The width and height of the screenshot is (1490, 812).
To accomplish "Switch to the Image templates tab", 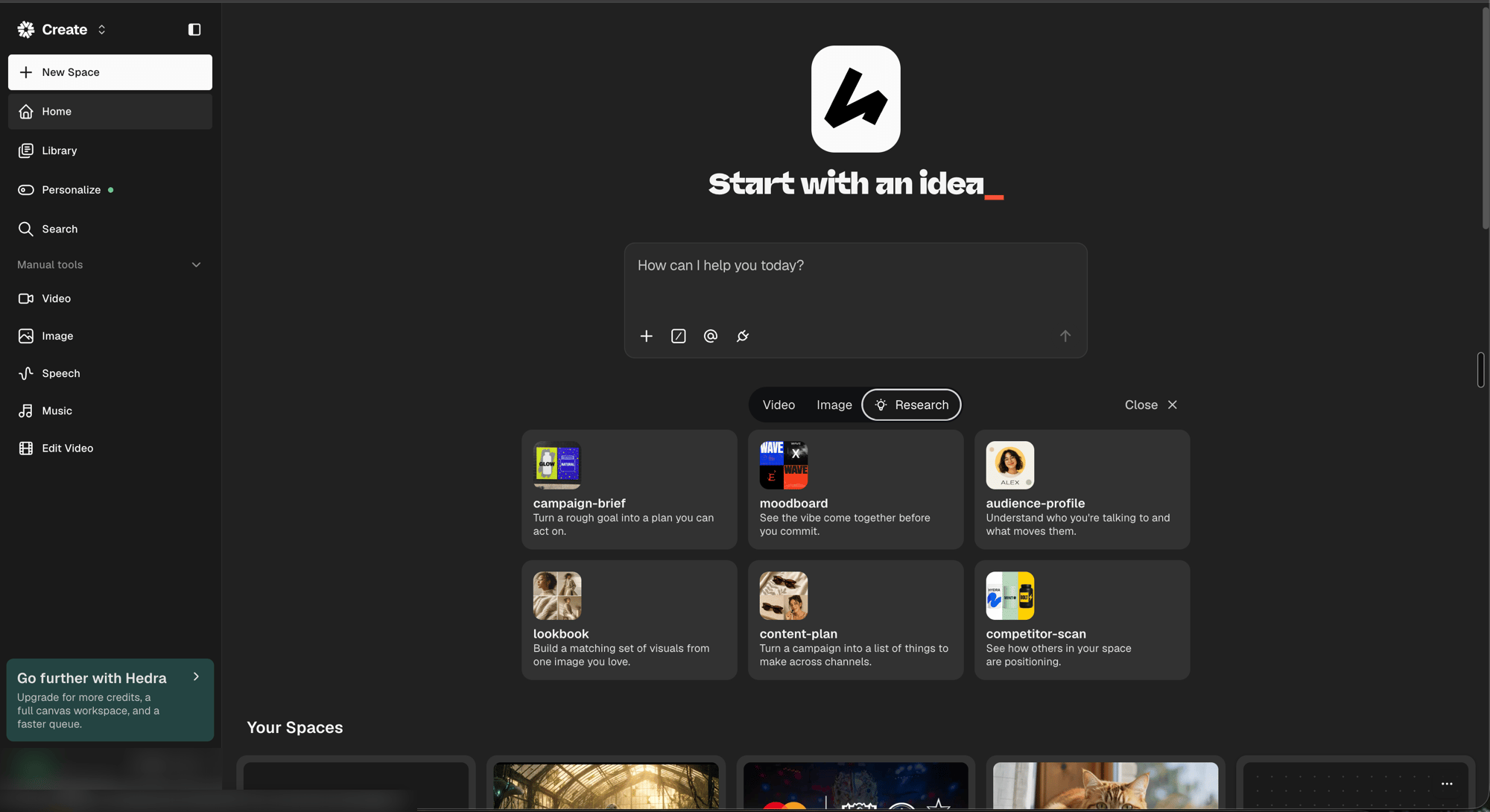I will coord(834,405).
